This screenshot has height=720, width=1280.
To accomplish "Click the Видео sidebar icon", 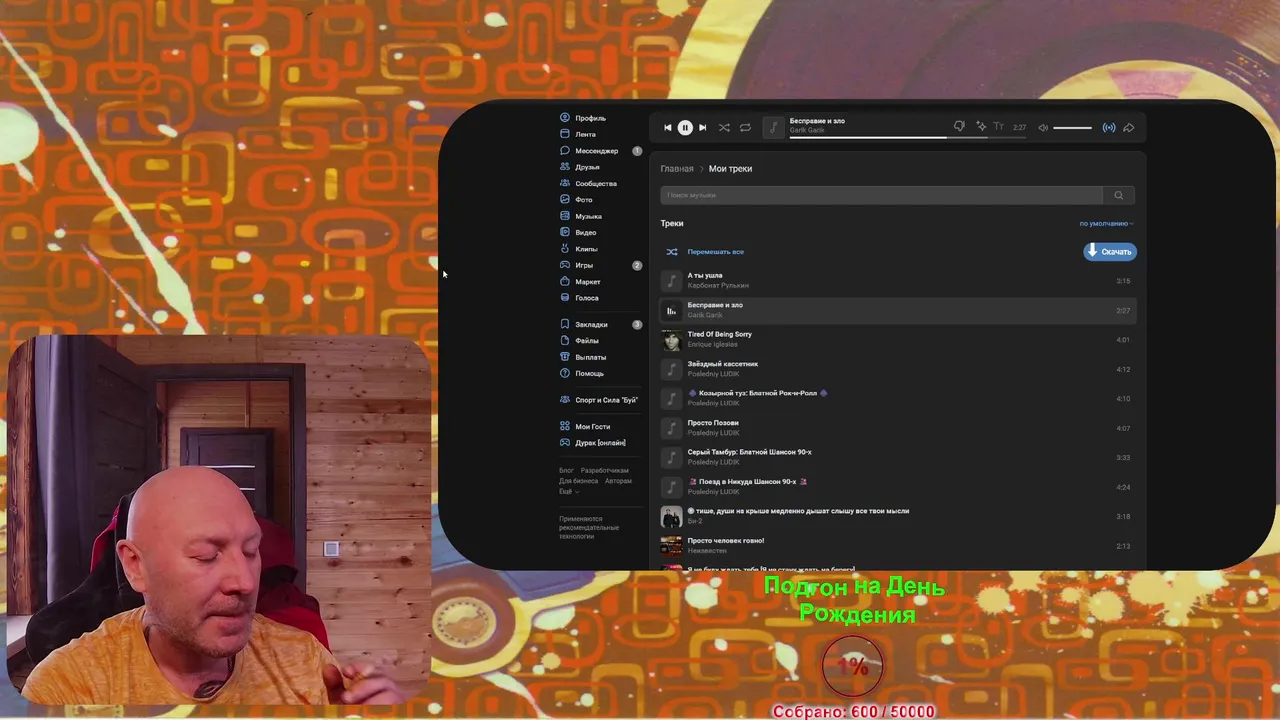I will [x=565, y=232].
